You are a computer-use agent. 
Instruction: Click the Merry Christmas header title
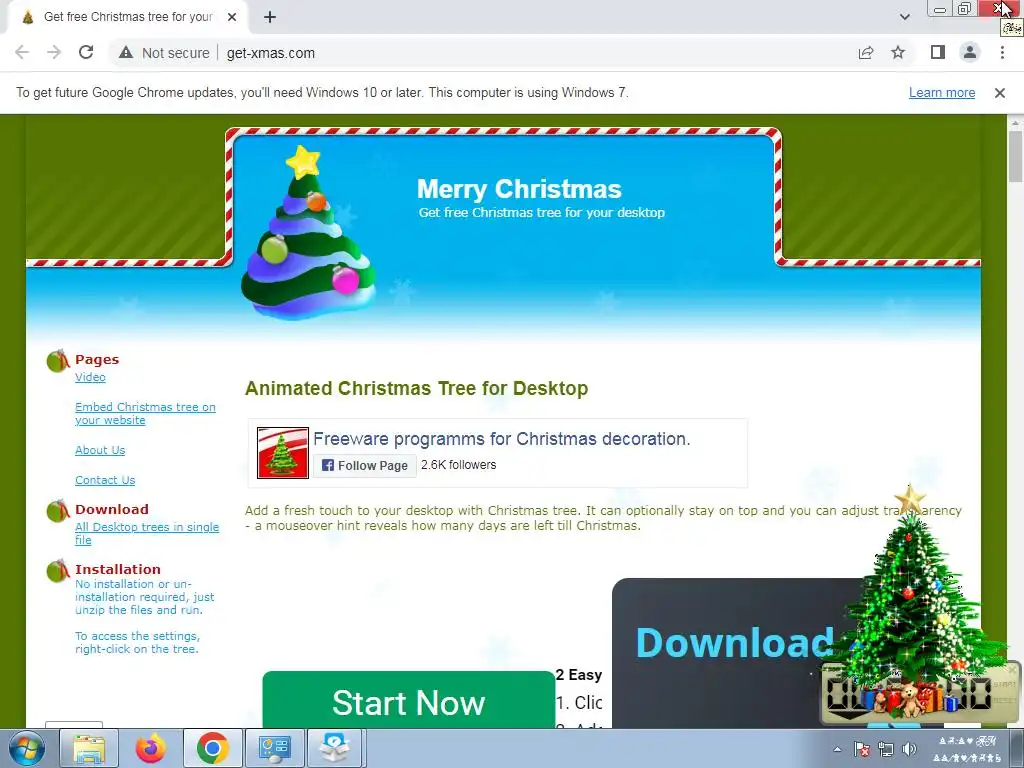tap(519, 189)
